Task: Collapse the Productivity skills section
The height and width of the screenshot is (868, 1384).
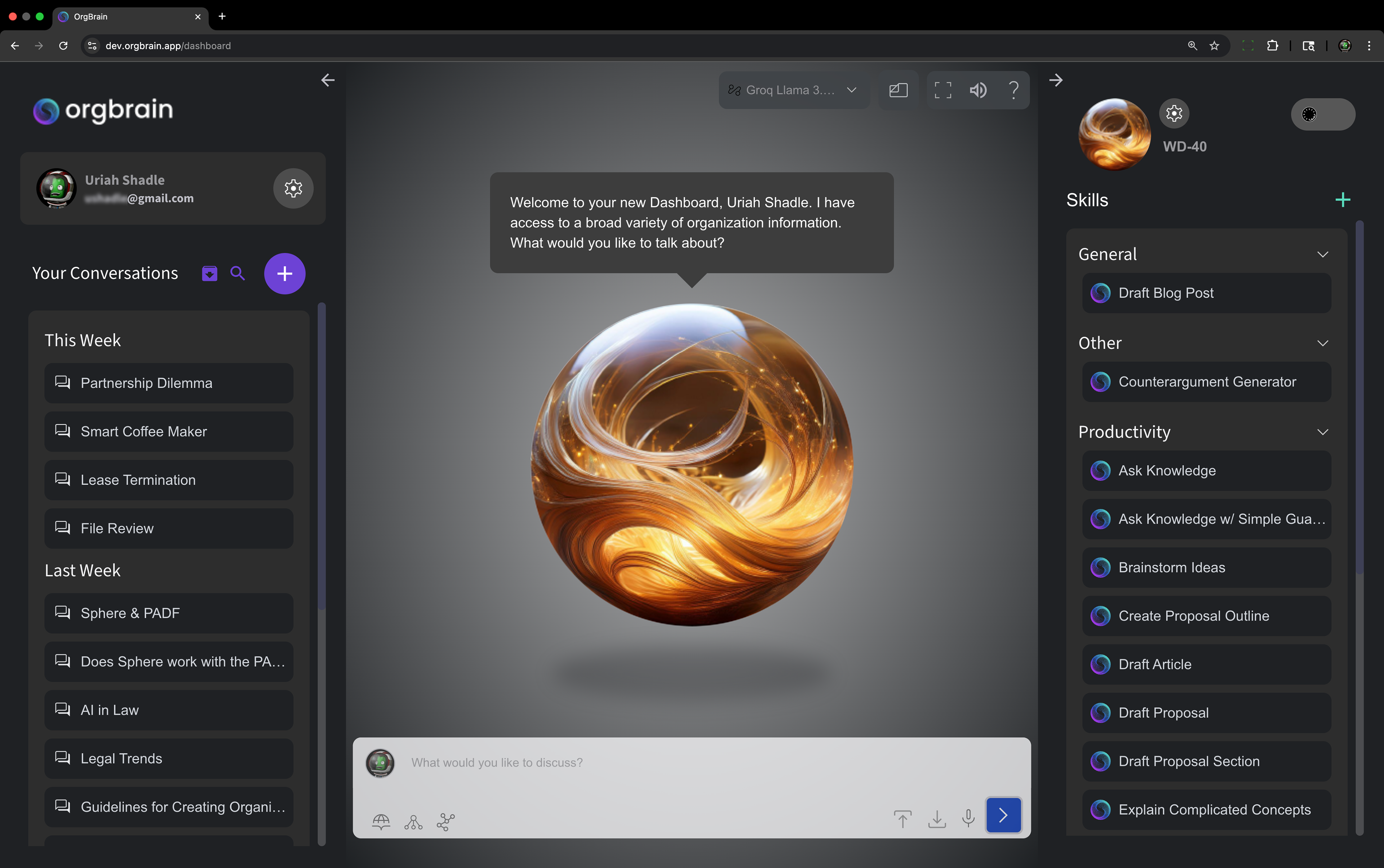Action: 1323,432
